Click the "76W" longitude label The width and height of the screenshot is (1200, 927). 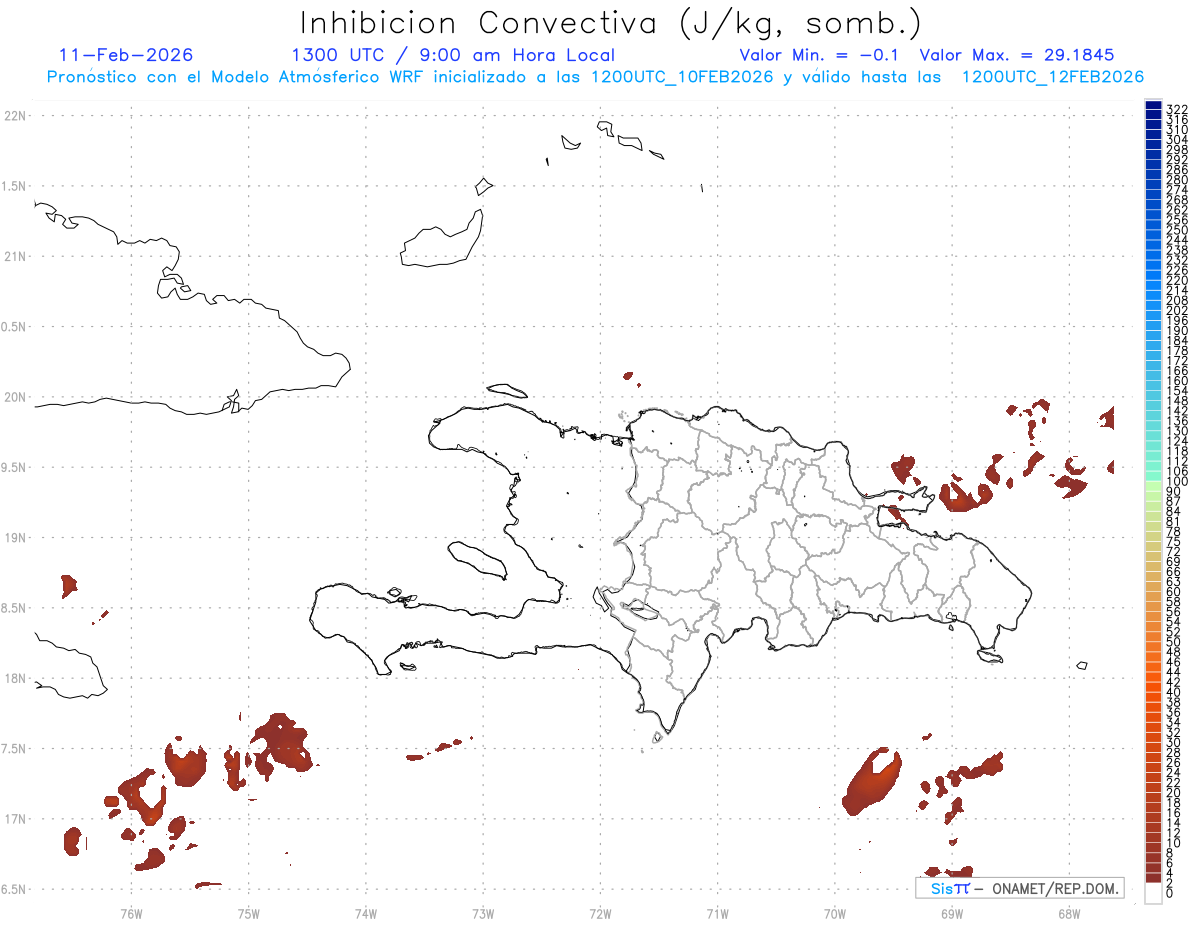pyautogui.click(x=131, y=913)
